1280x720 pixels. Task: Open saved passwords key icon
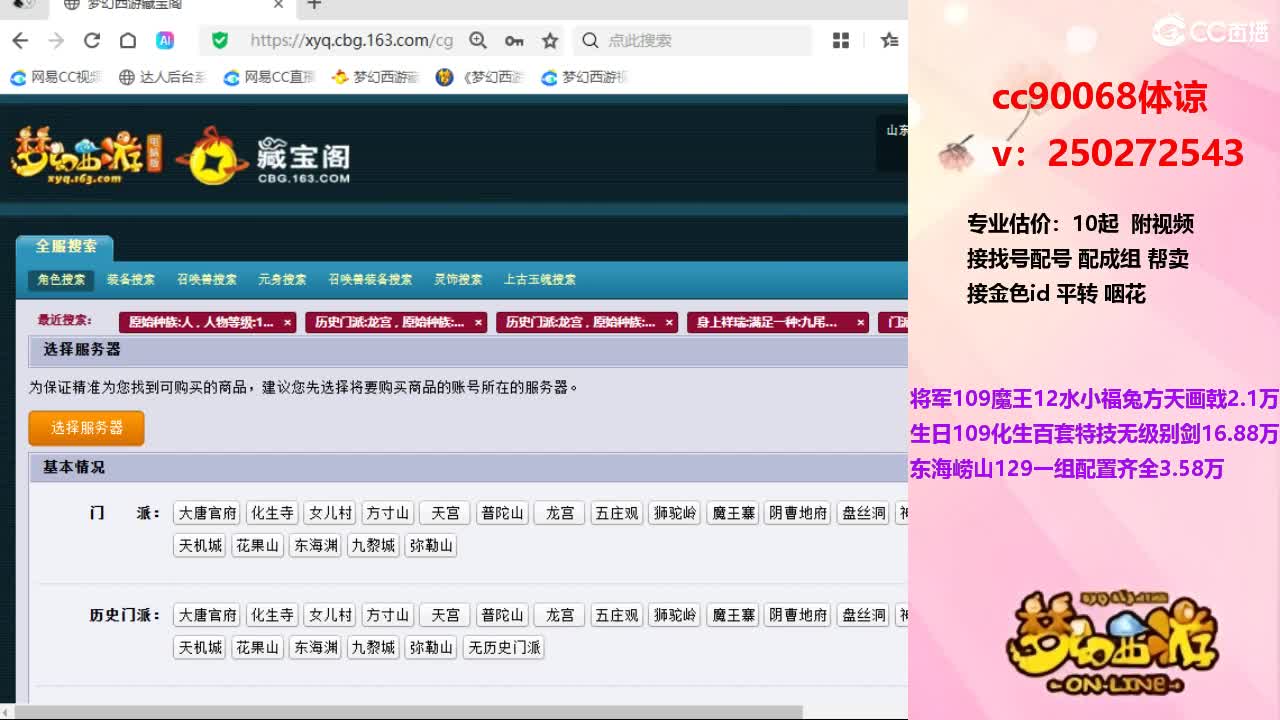[x=514, y=40]
